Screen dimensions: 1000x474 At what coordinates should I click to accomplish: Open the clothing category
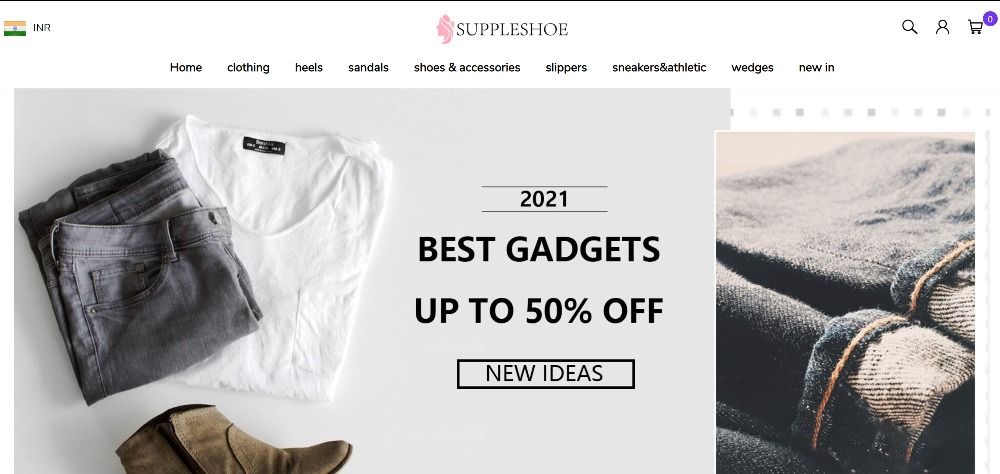(248, 68)
